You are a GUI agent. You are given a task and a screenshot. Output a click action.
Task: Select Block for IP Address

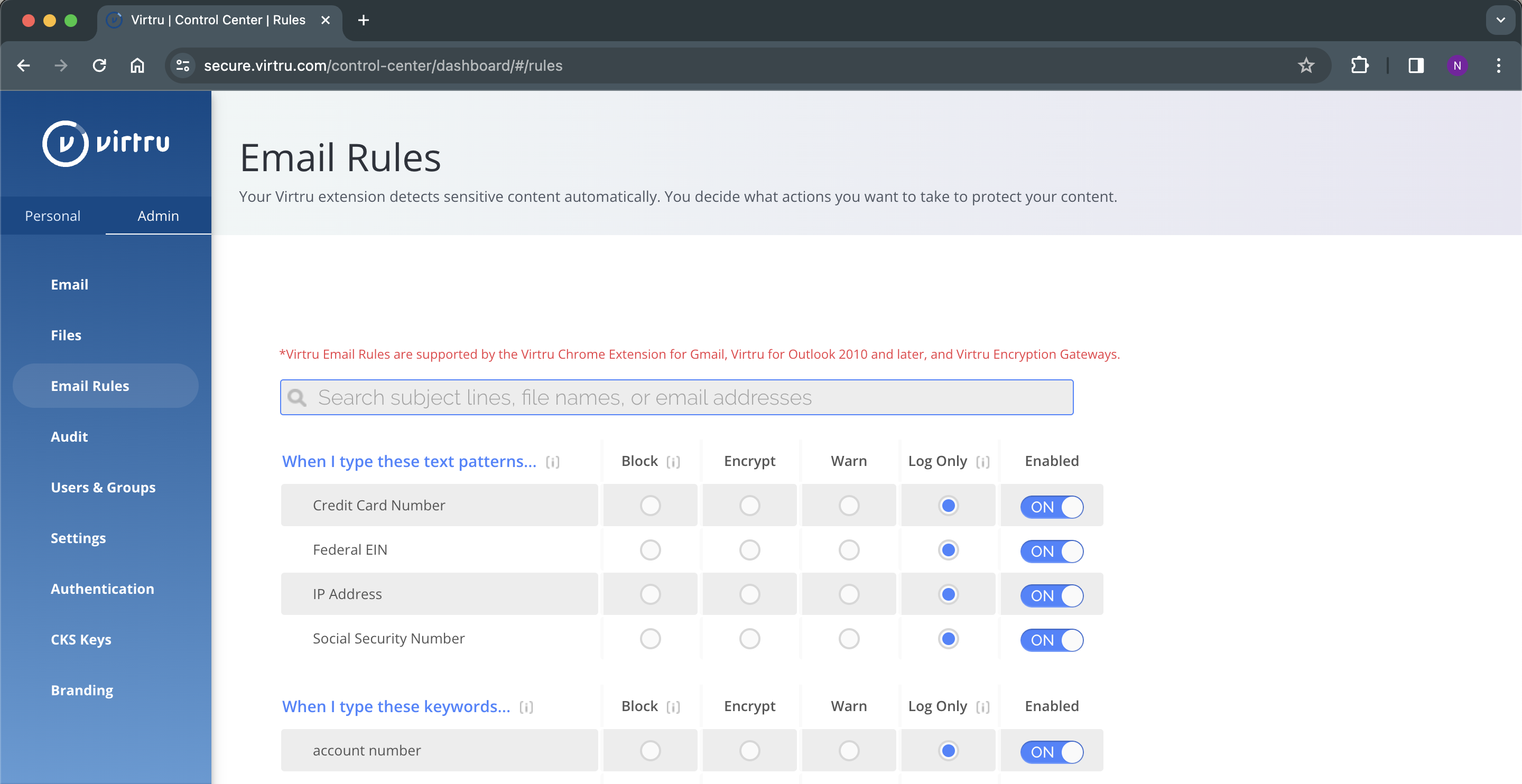(x=650, y=594)
